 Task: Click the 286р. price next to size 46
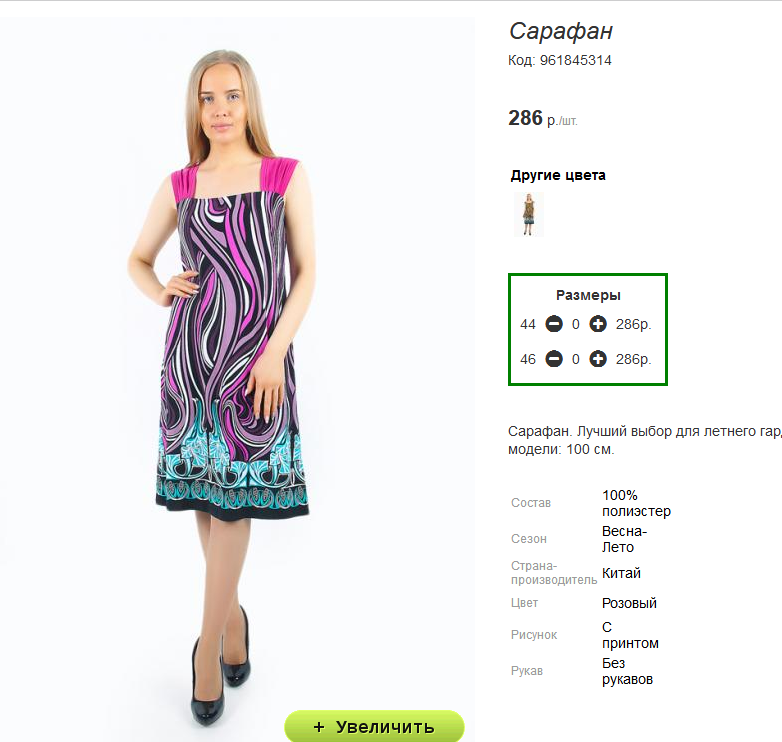(633, 359)
